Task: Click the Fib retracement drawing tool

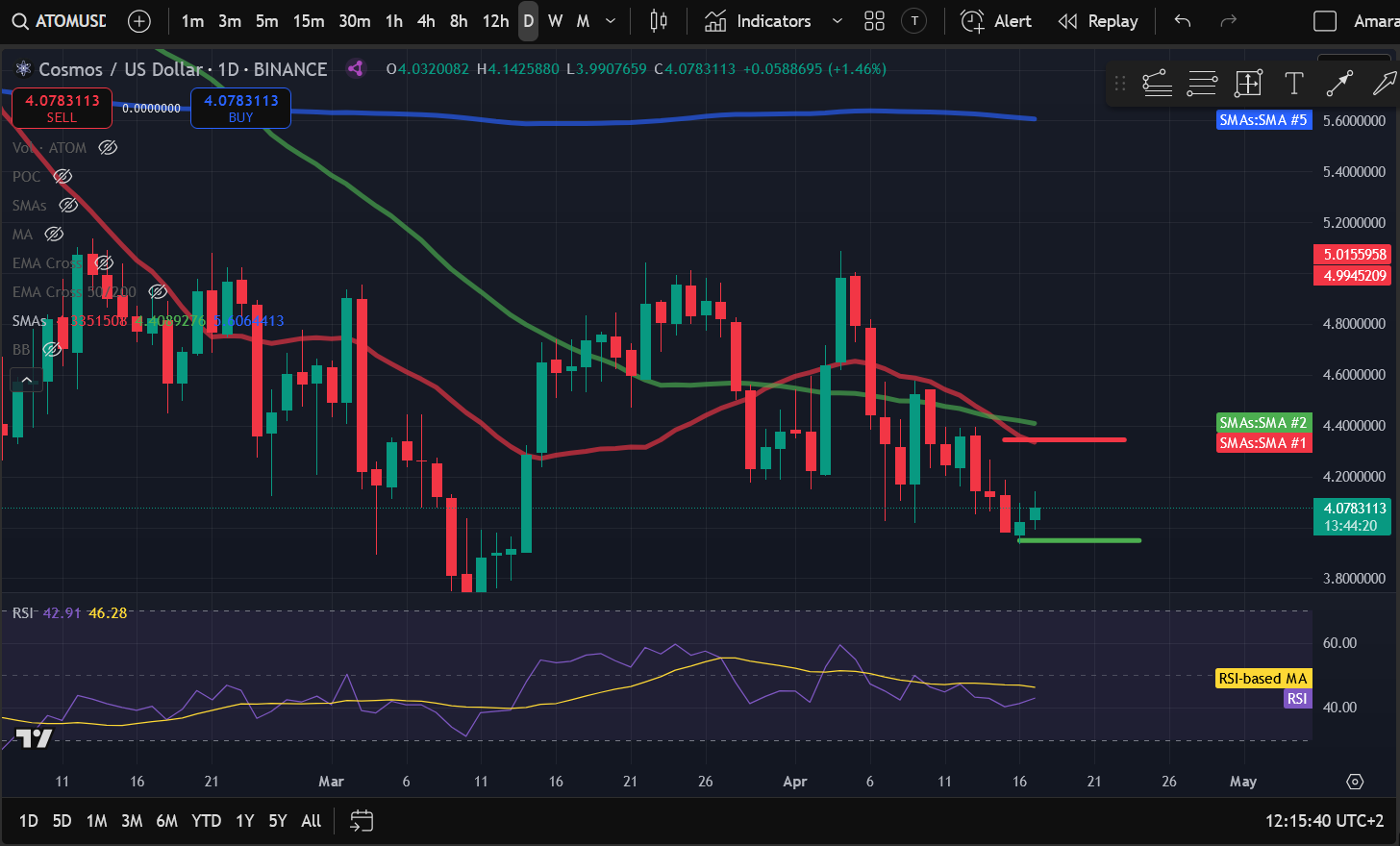Action: coord(1157,85)
